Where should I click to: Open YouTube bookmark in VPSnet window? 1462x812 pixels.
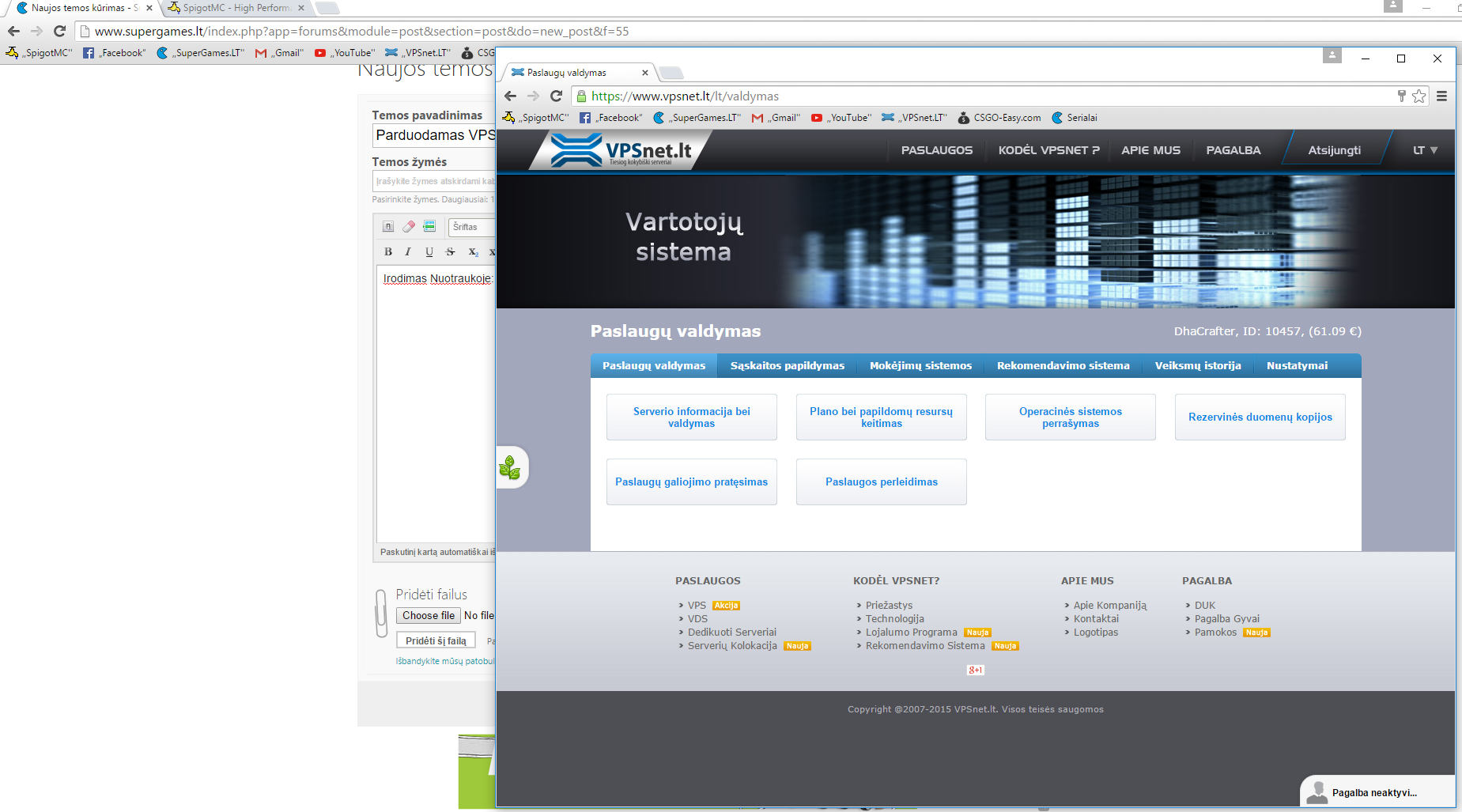(841, 118)
